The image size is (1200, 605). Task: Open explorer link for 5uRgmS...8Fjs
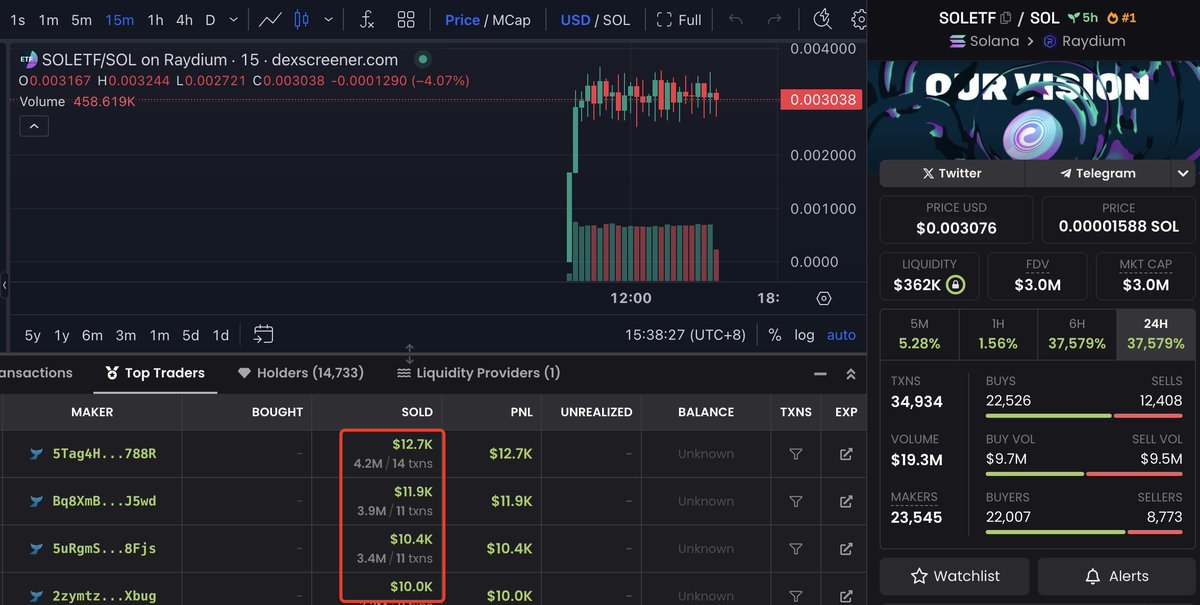coord(846,549)
